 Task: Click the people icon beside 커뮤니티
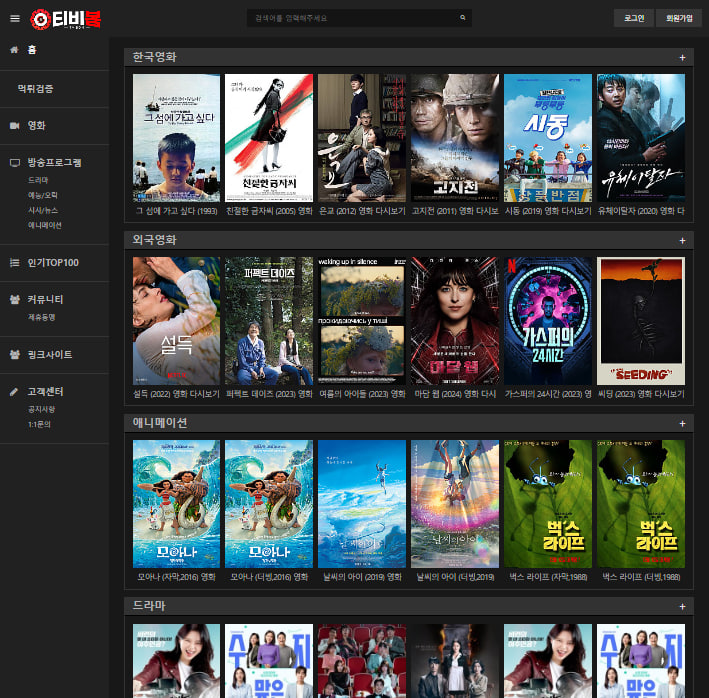pyautogui.click(x=15, y=299)
